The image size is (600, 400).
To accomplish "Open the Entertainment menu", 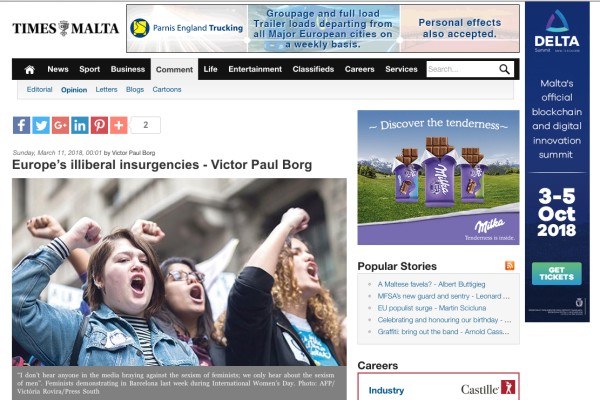I will 255,69.
